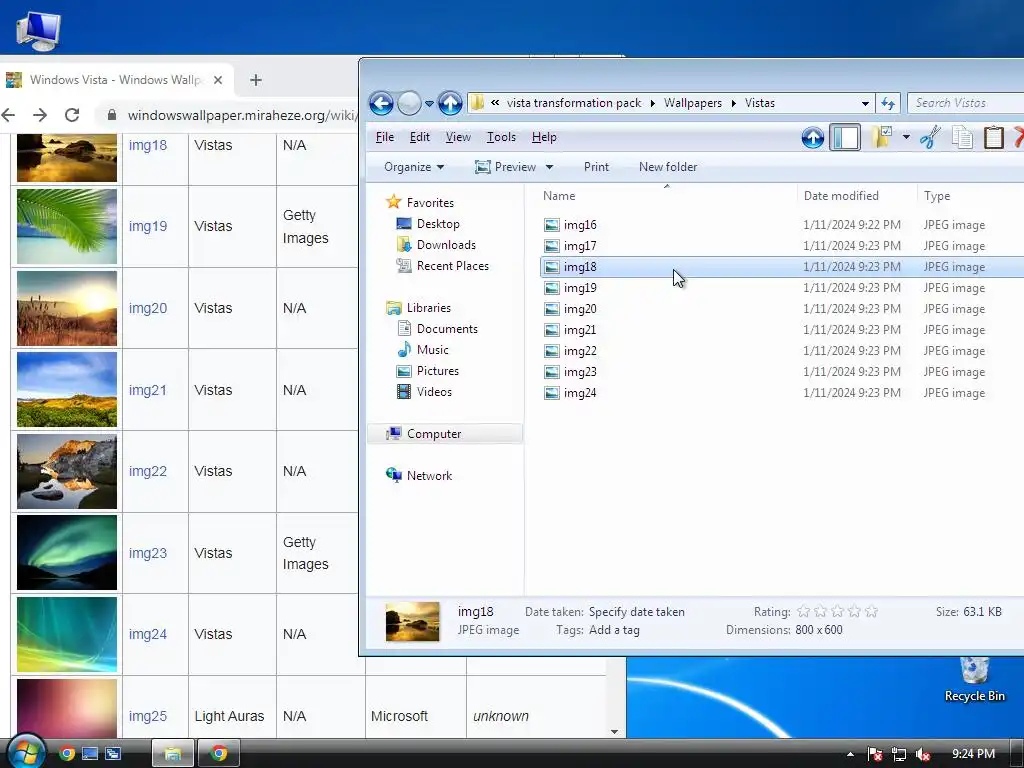The width and height of the screenshot is (1024, 768).
Task: Click the muted volume tray icon
Action: 923,754
